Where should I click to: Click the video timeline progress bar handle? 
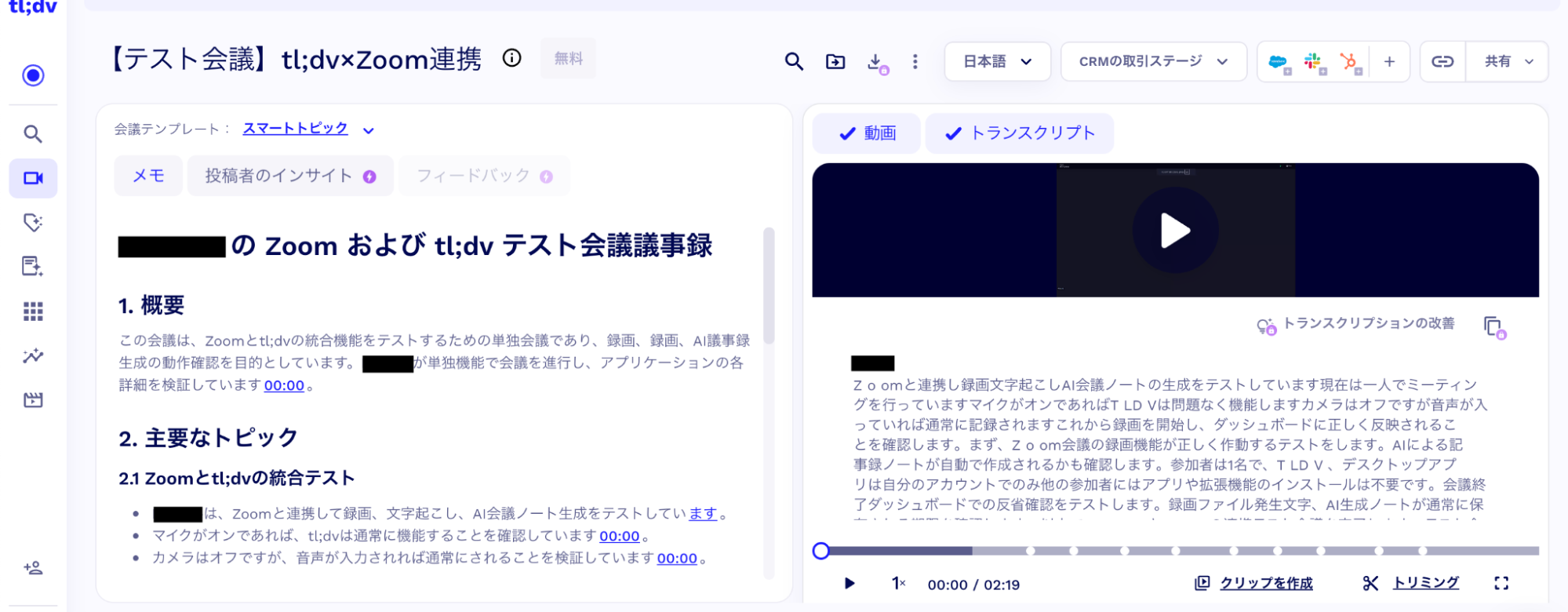click(x=821, y=551)
